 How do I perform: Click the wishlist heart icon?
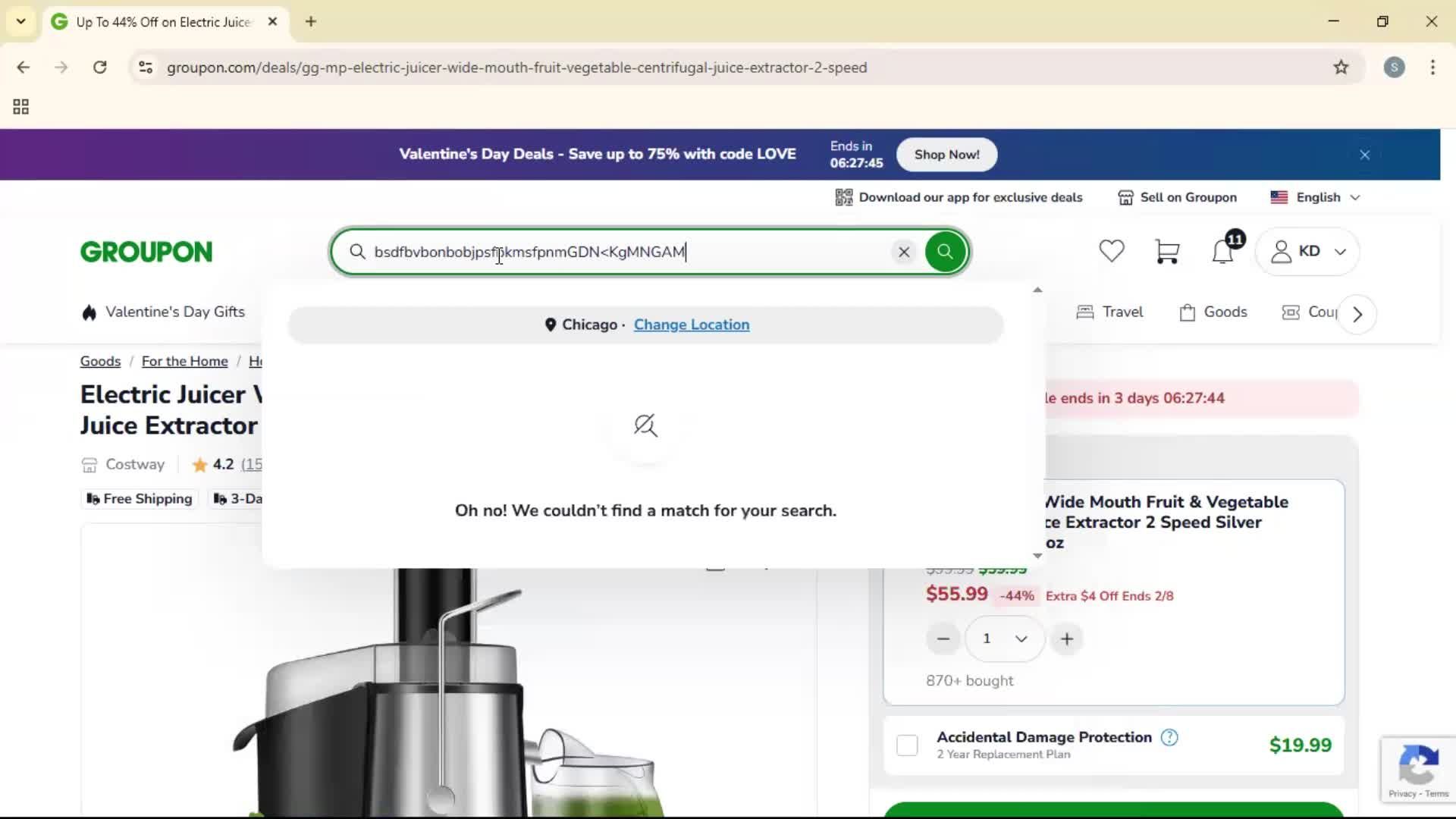[x=1111, y=251]
